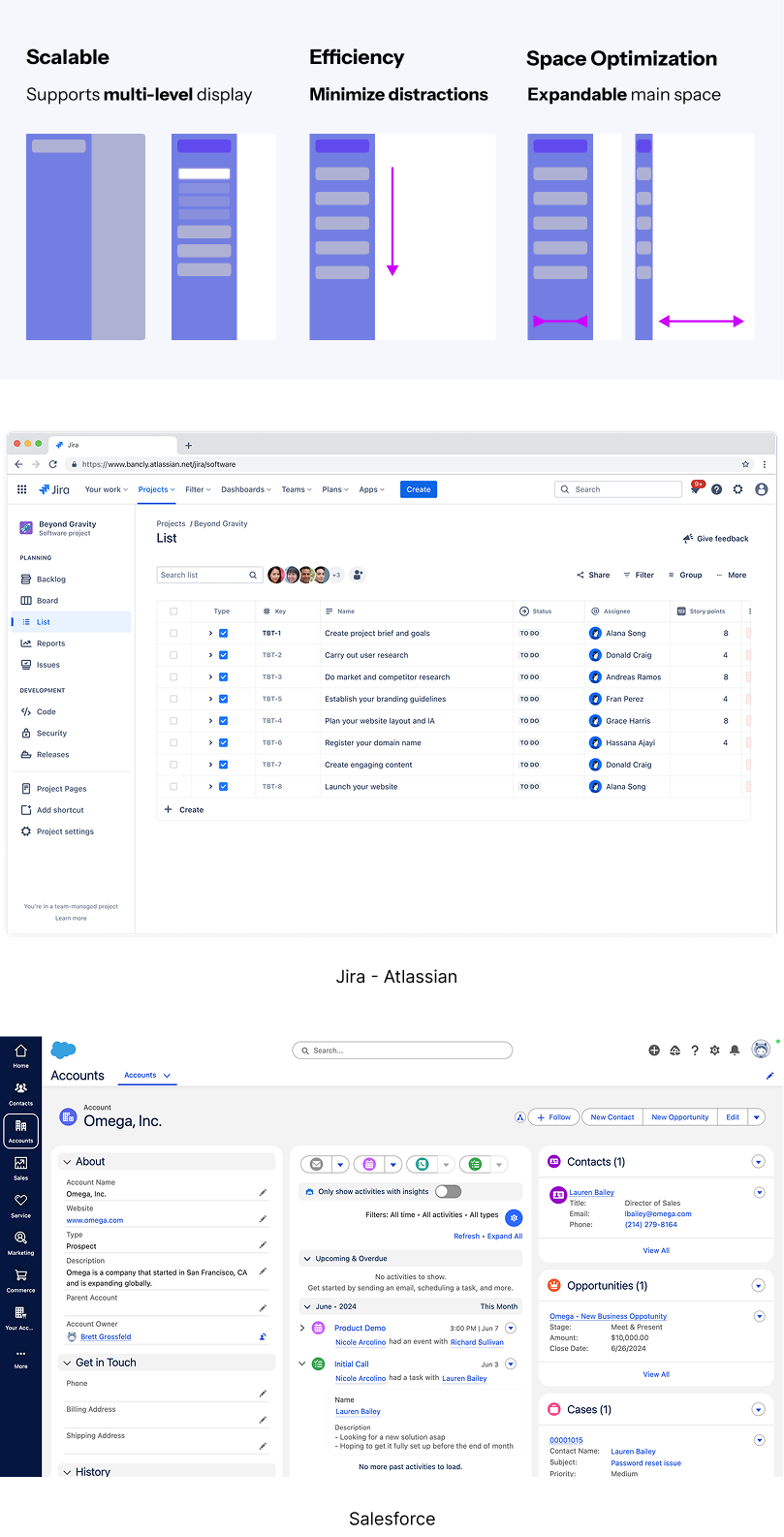Open Jira settings gear icon

(738, 489)
